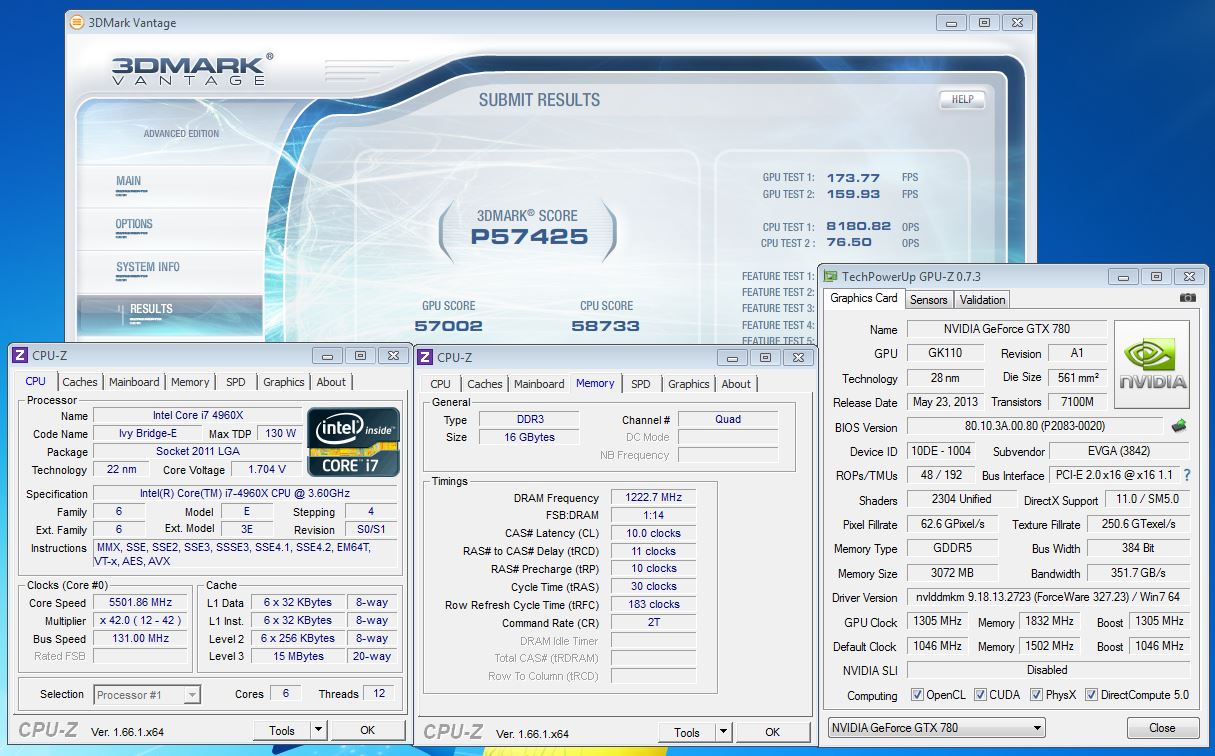Viewport: 1215px width, 756px height.
Task: Click Command Rate value 2T
Action: (x=652, y=623)
